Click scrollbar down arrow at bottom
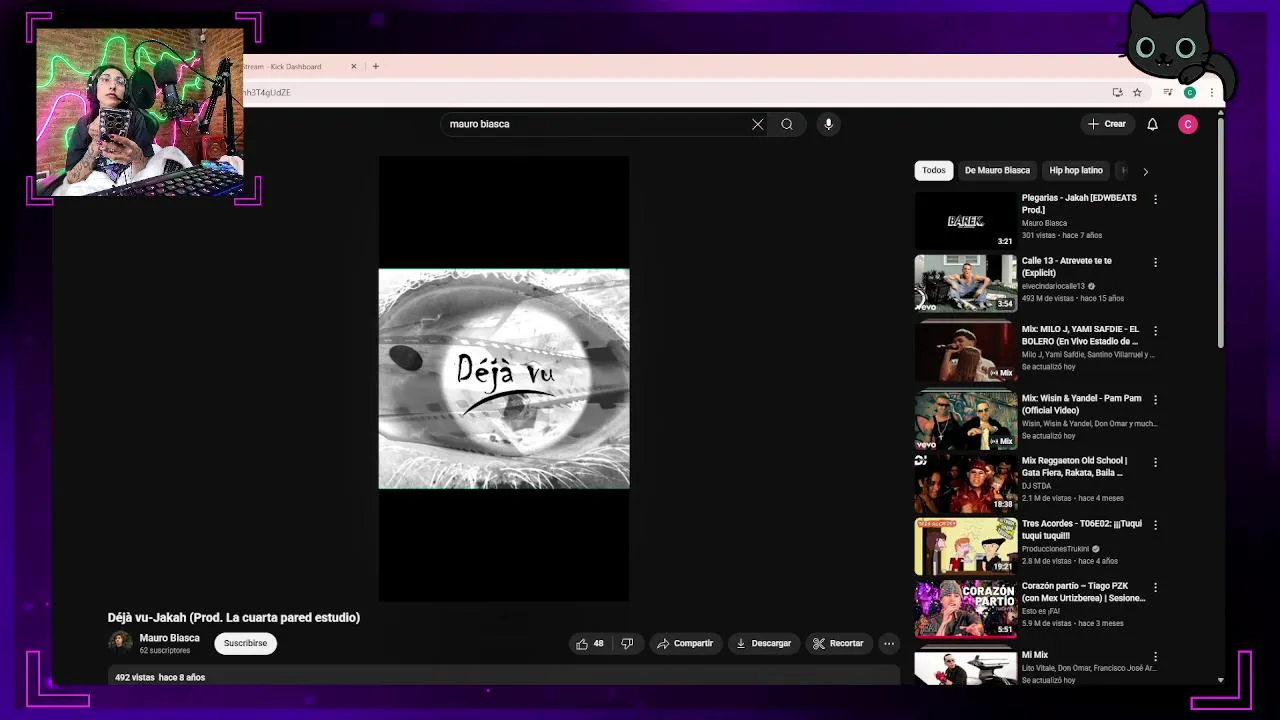This screenshot has width=1280, height=720. (1220, 680)
